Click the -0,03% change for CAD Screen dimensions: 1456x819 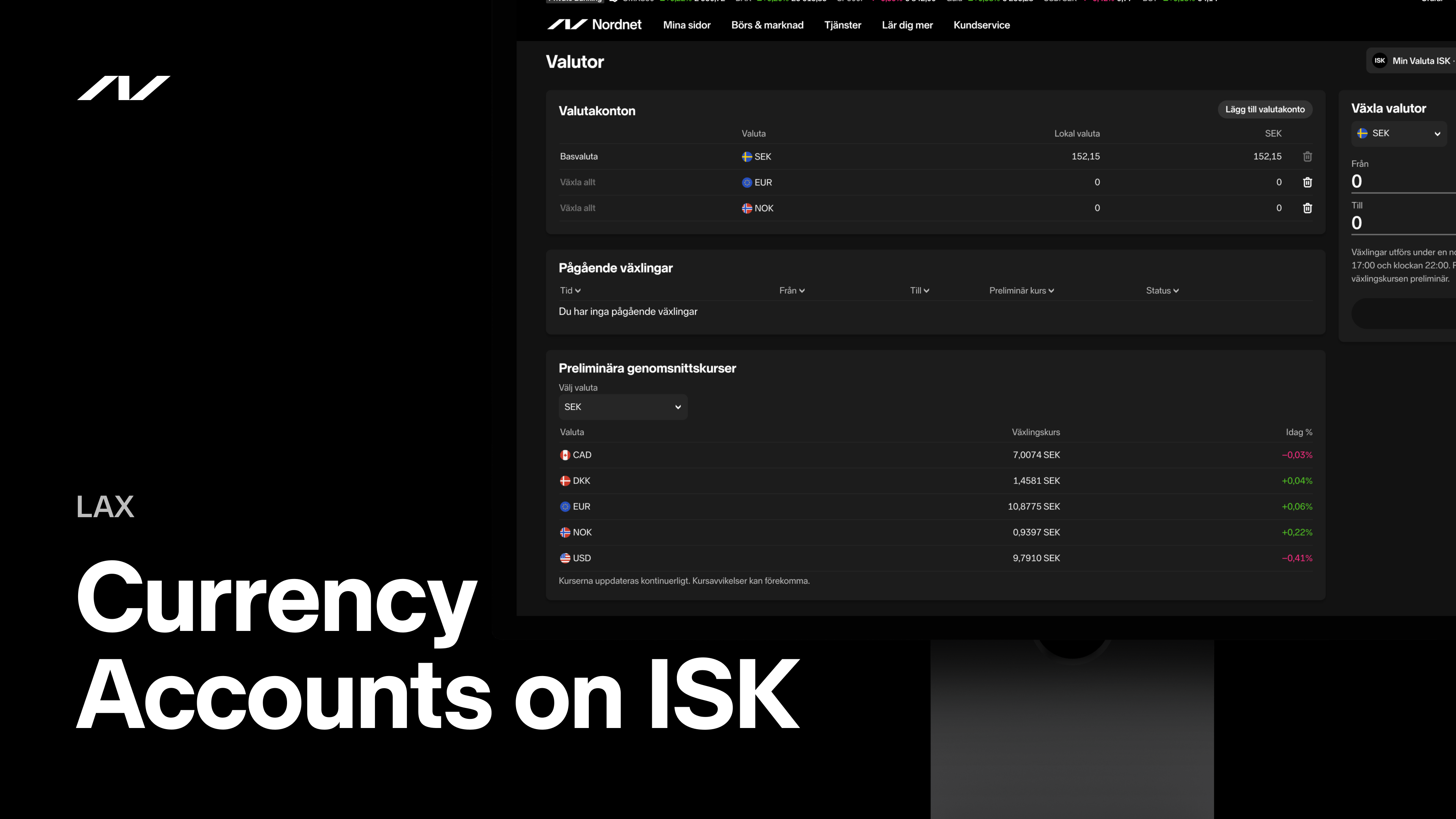(x=1297, y=455)
